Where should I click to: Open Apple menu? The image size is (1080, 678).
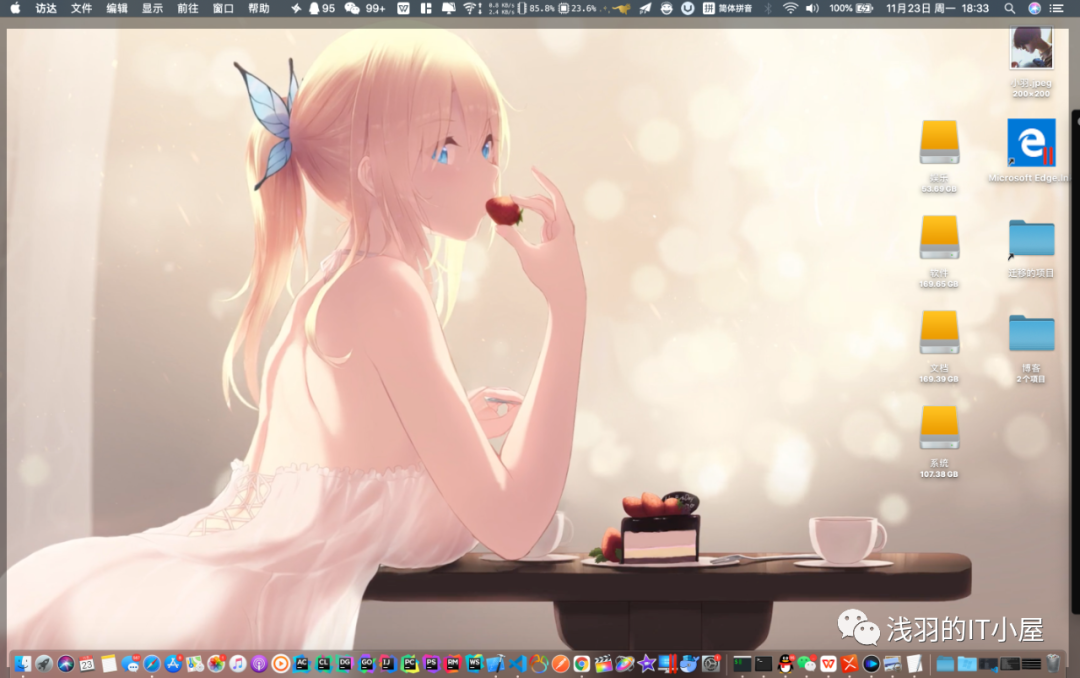[x=15, y=8]
